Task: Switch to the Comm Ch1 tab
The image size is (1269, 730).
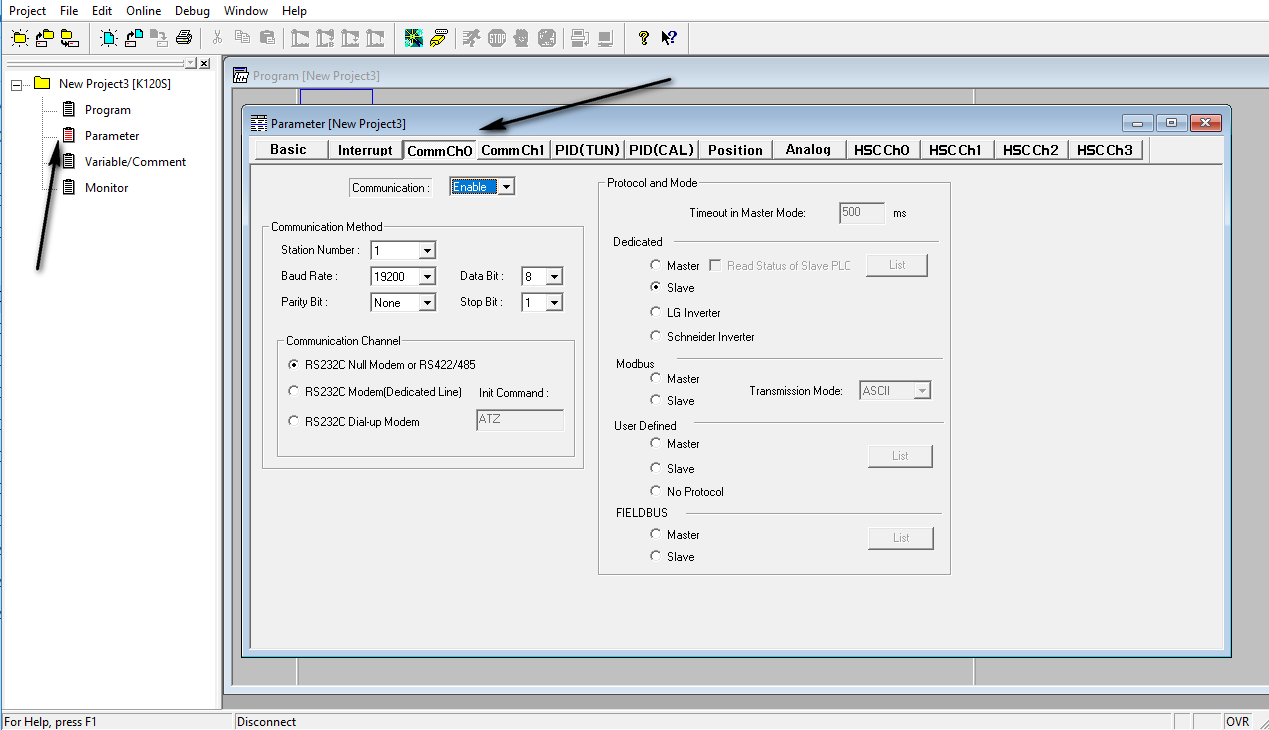Action: [x=513, y=150]
